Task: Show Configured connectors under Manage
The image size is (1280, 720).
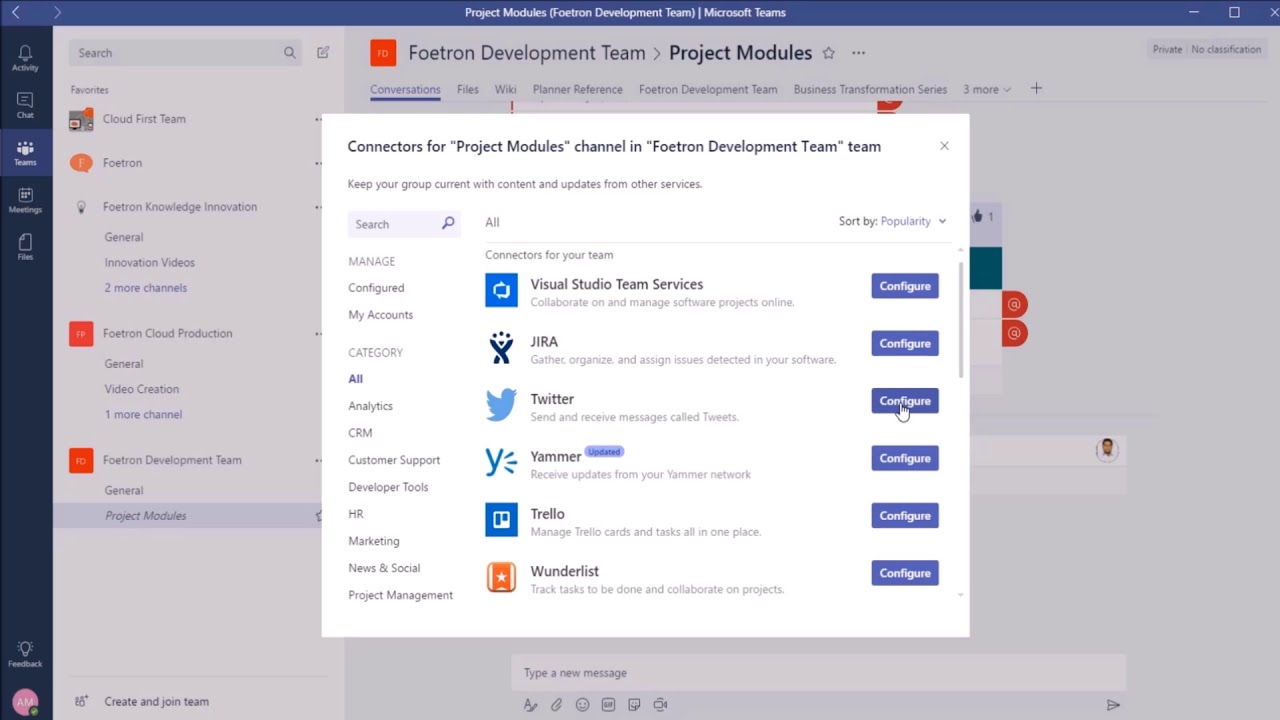Action: 376,288
